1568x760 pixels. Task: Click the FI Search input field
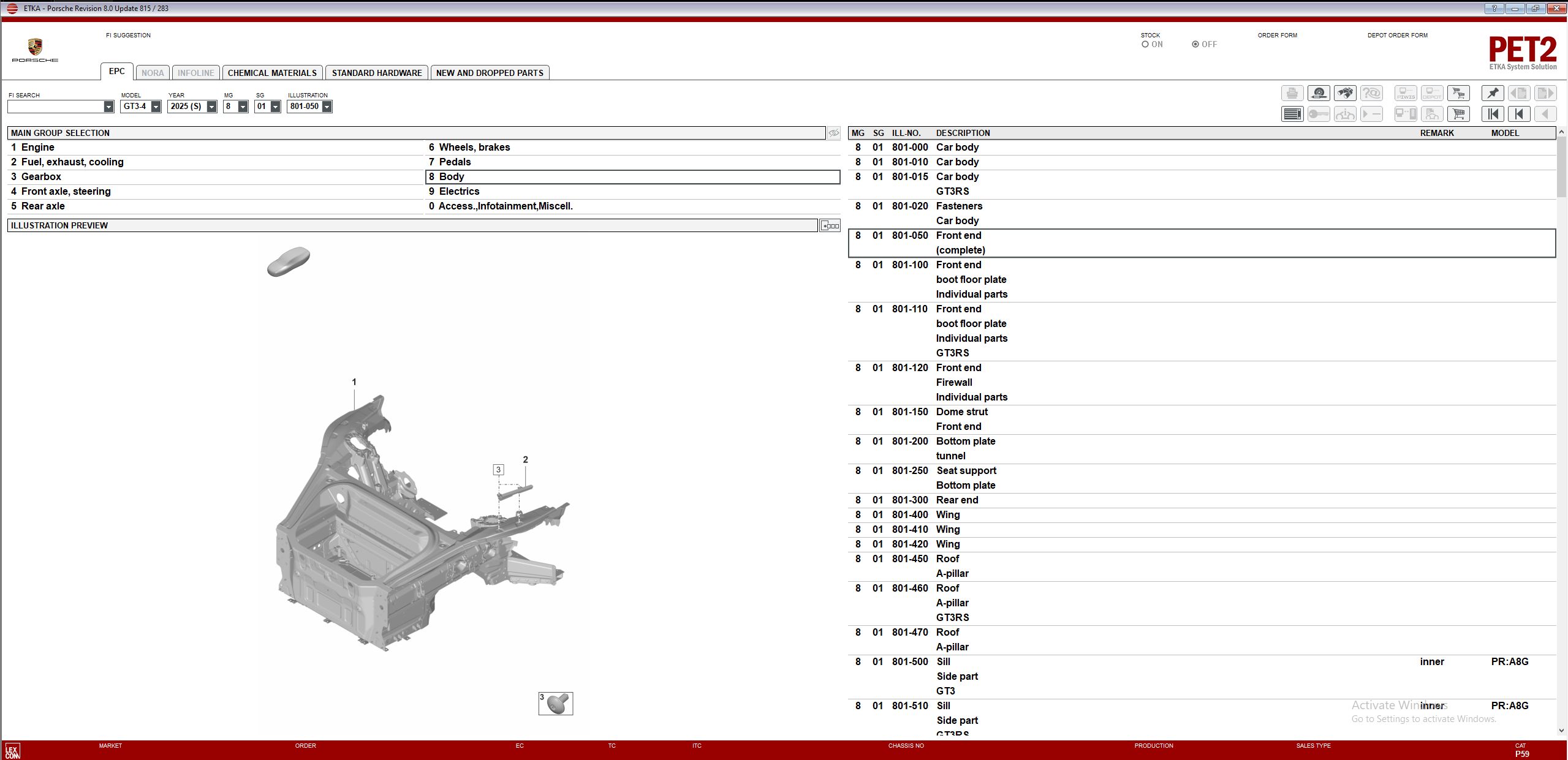[x=55, y=107]
